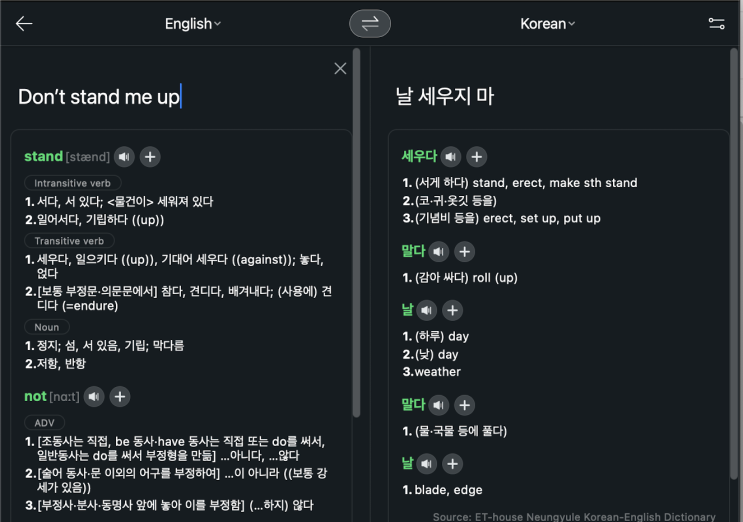Play pronunciation of the word stand

[124, 156]
